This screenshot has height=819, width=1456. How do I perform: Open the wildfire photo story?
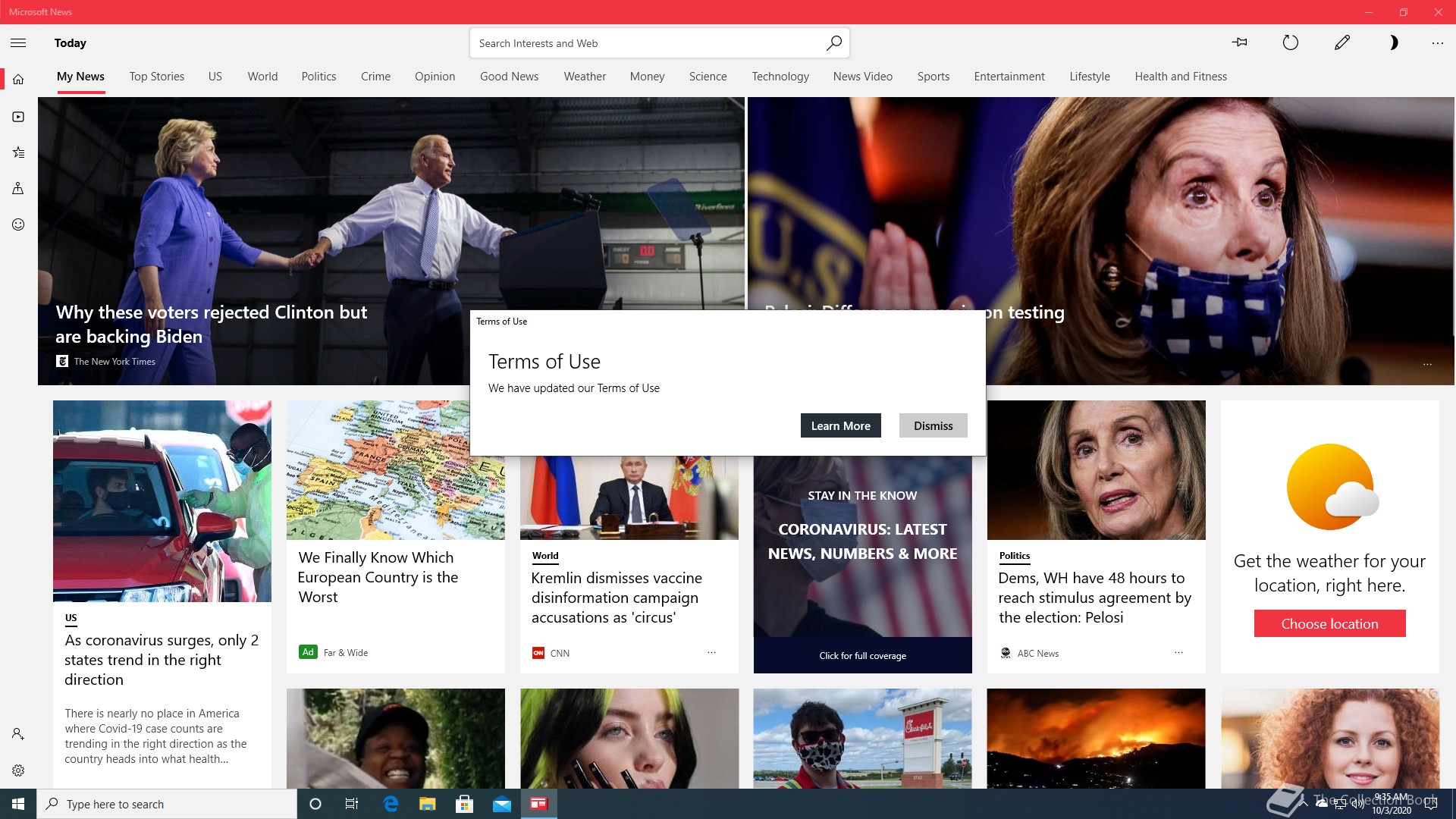click(x=1096, y=738)
